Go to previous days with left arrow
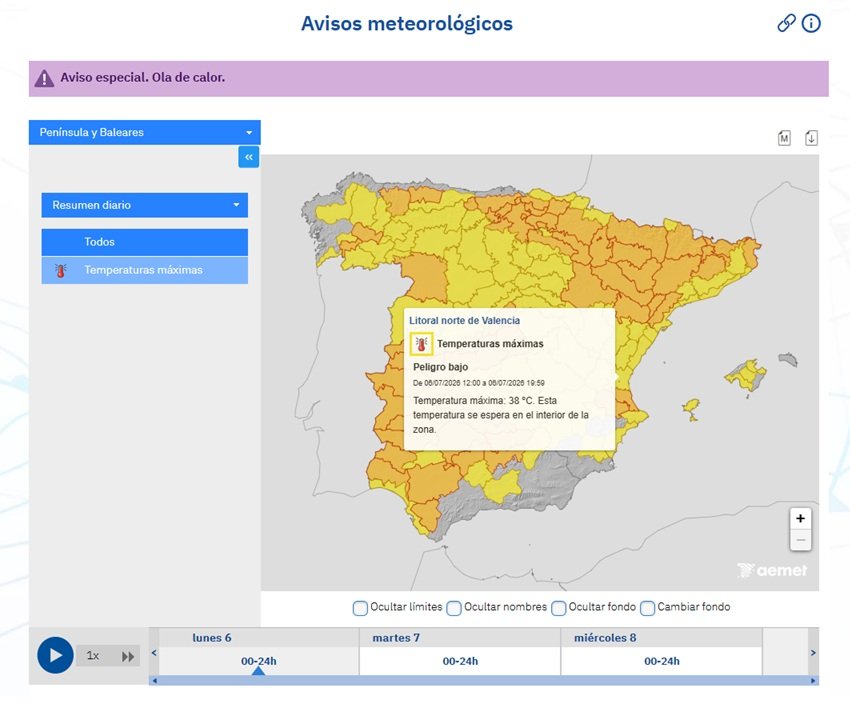This screenshot has height=714, width=850. click(154, 652)
